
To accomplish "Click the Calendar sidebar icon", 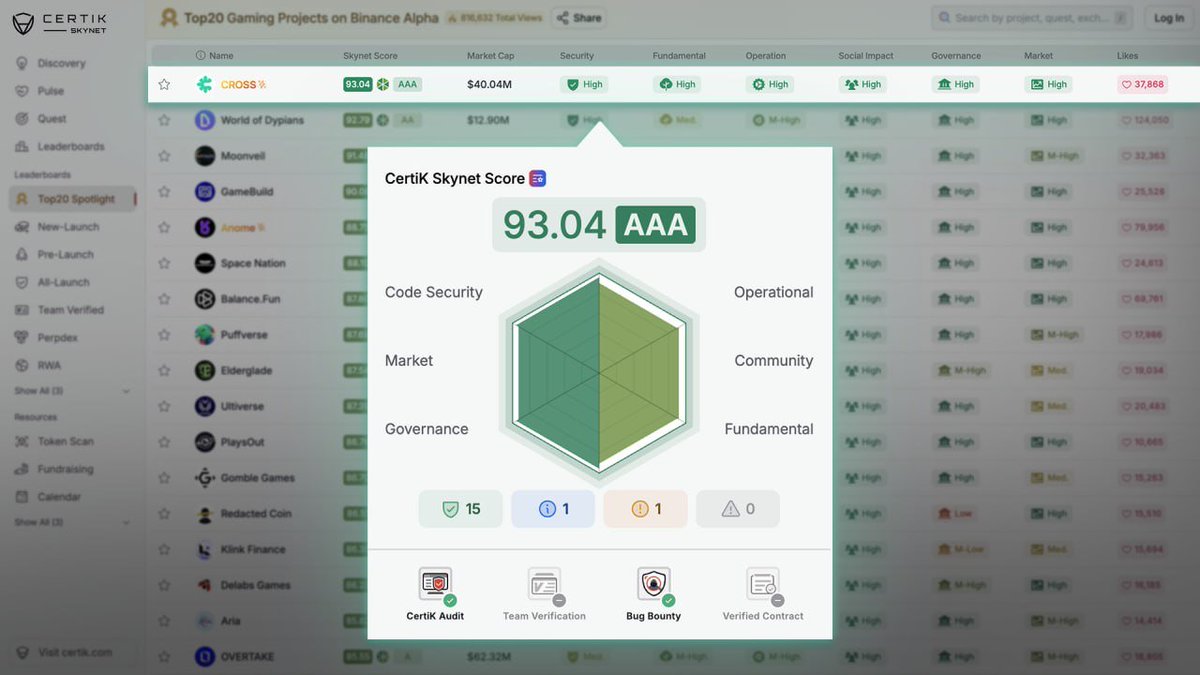I will (x=21, y=497).
